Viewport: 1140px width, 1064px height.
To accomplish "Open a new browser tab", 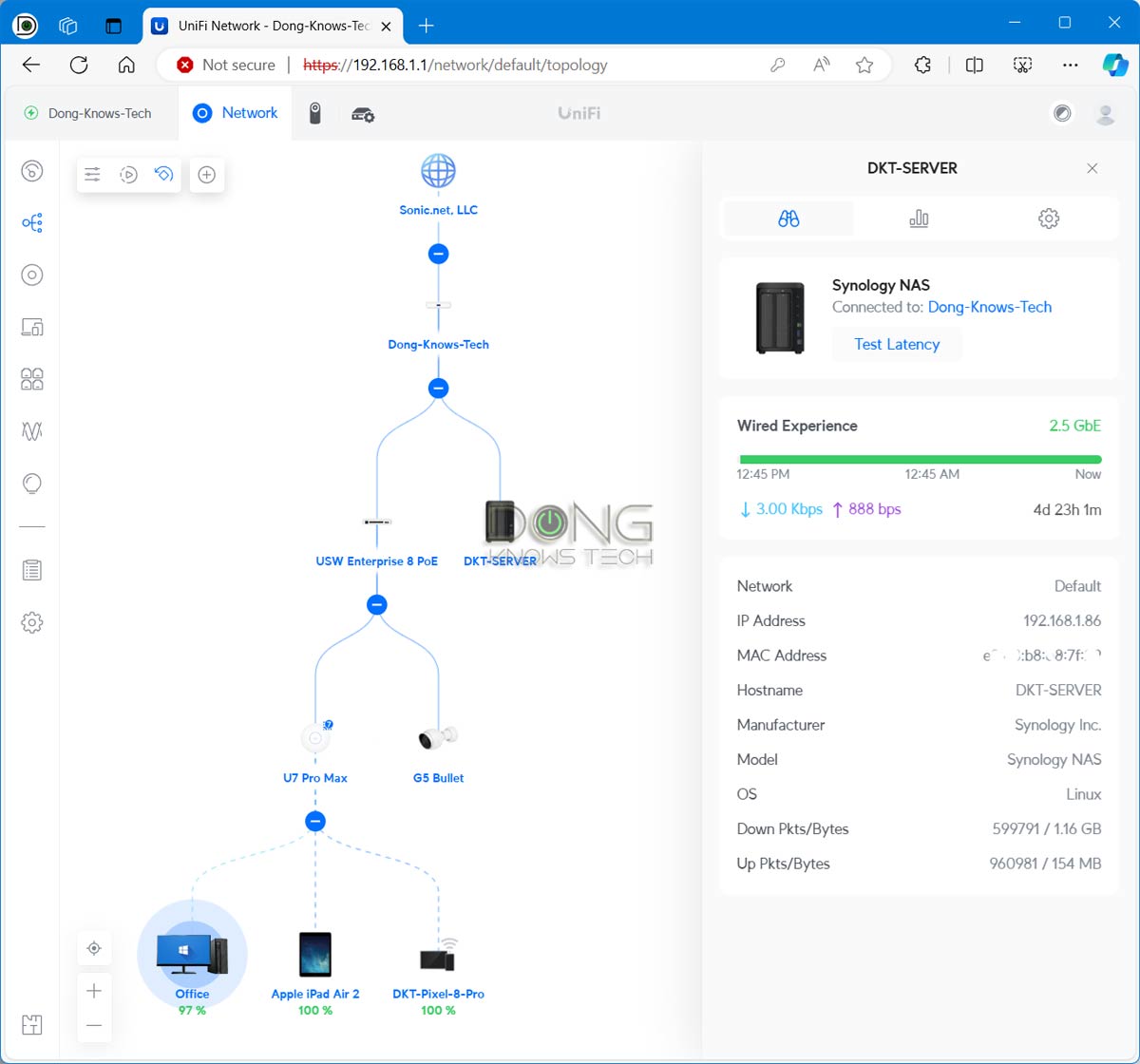I will tap(426, 26).
